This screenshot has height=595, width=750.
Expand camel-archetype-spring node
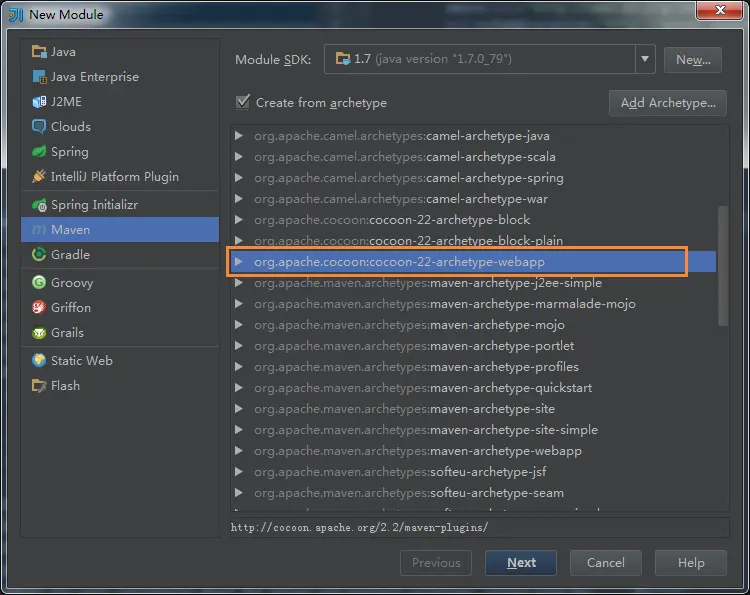(x=239, y=178)
